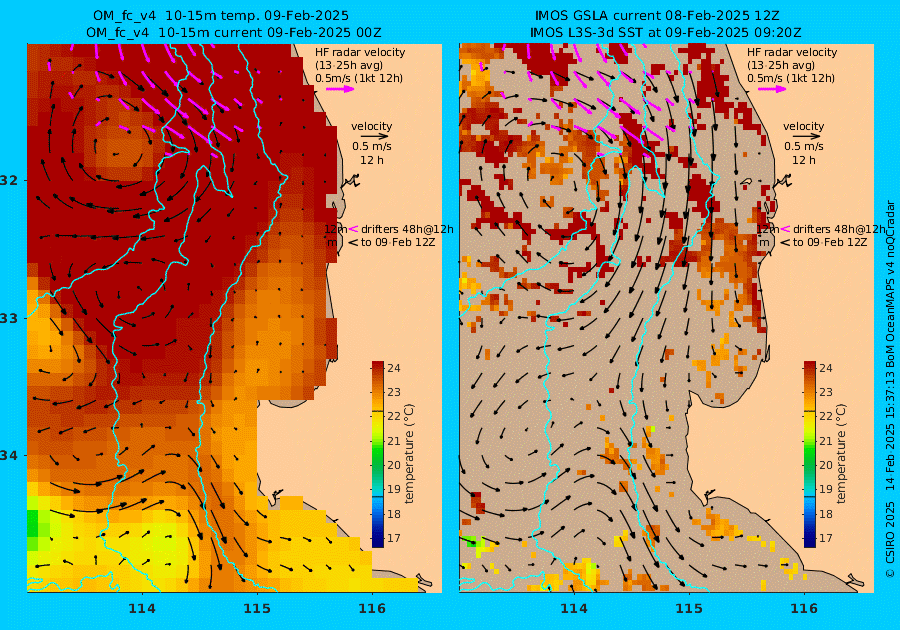The width and height of the screenshot is (900, 630).
Task: Click '12 h' under velocity in left map
Action: click(x=371, y=160)
